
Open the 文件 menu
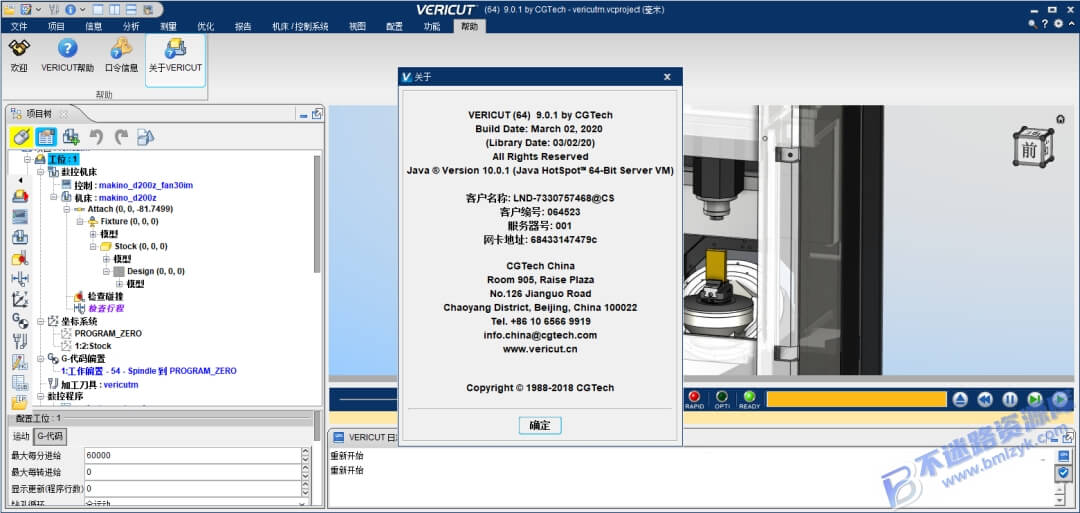(19, 26)
